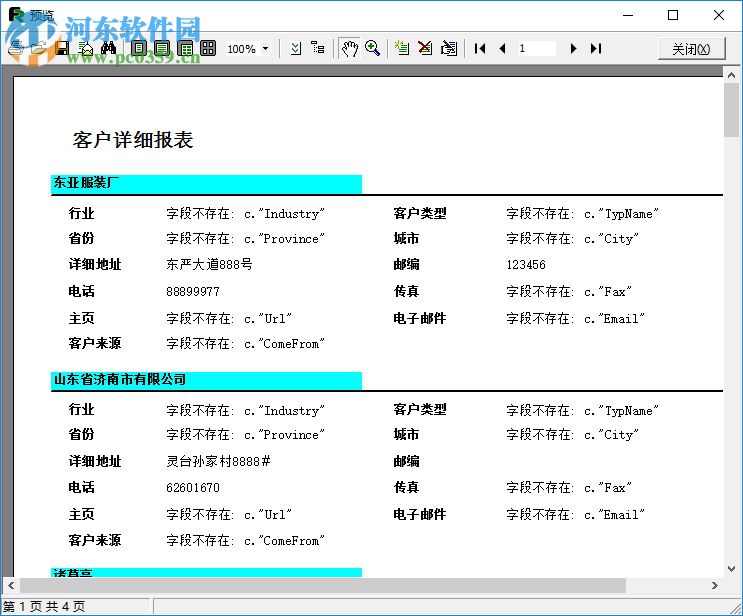The image size is (743, 616).
Task: Go to the first page
Action: [480, 48]
